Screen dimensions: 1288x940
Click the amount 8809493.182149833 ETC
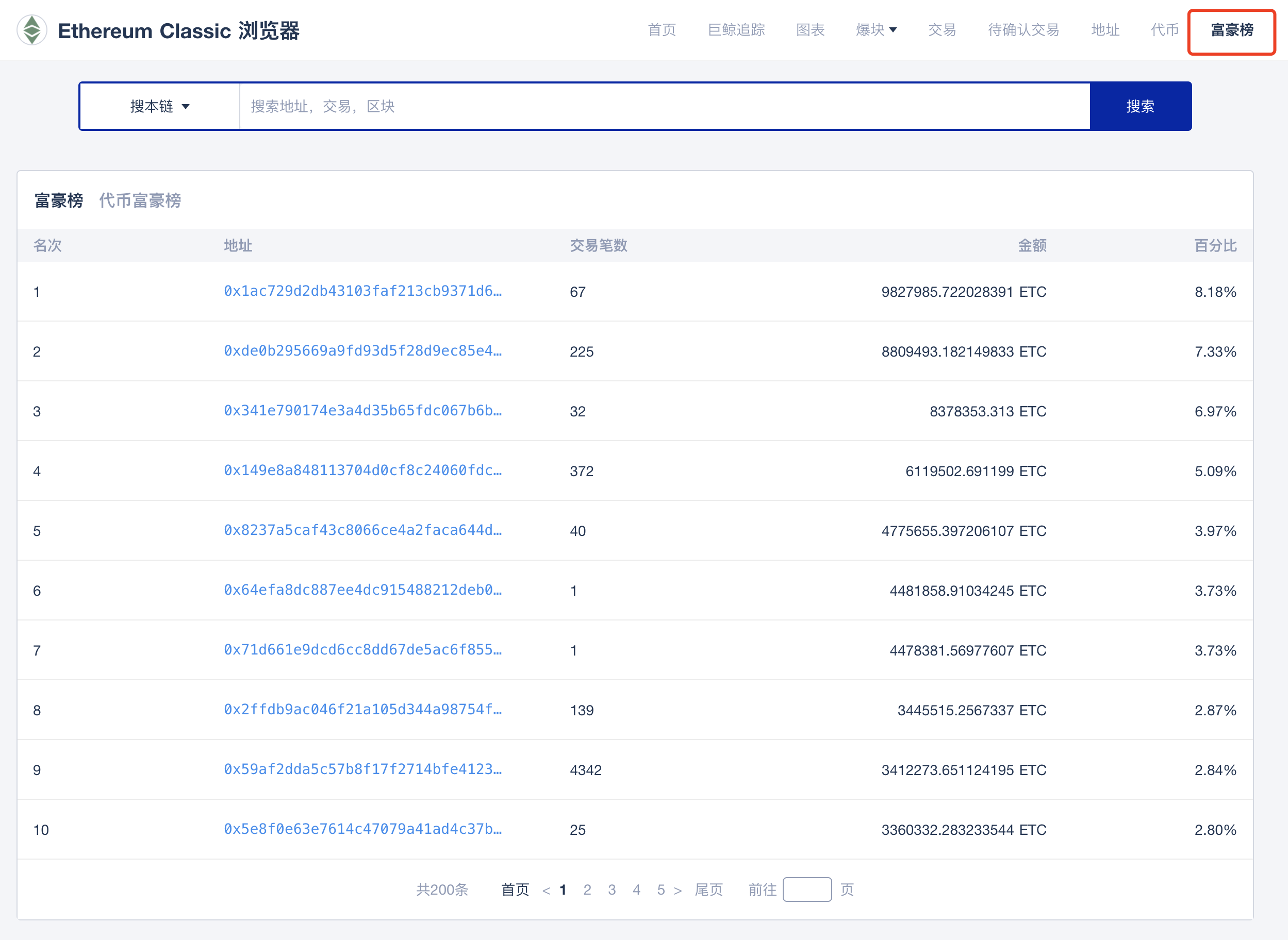(x=964, y=351)
